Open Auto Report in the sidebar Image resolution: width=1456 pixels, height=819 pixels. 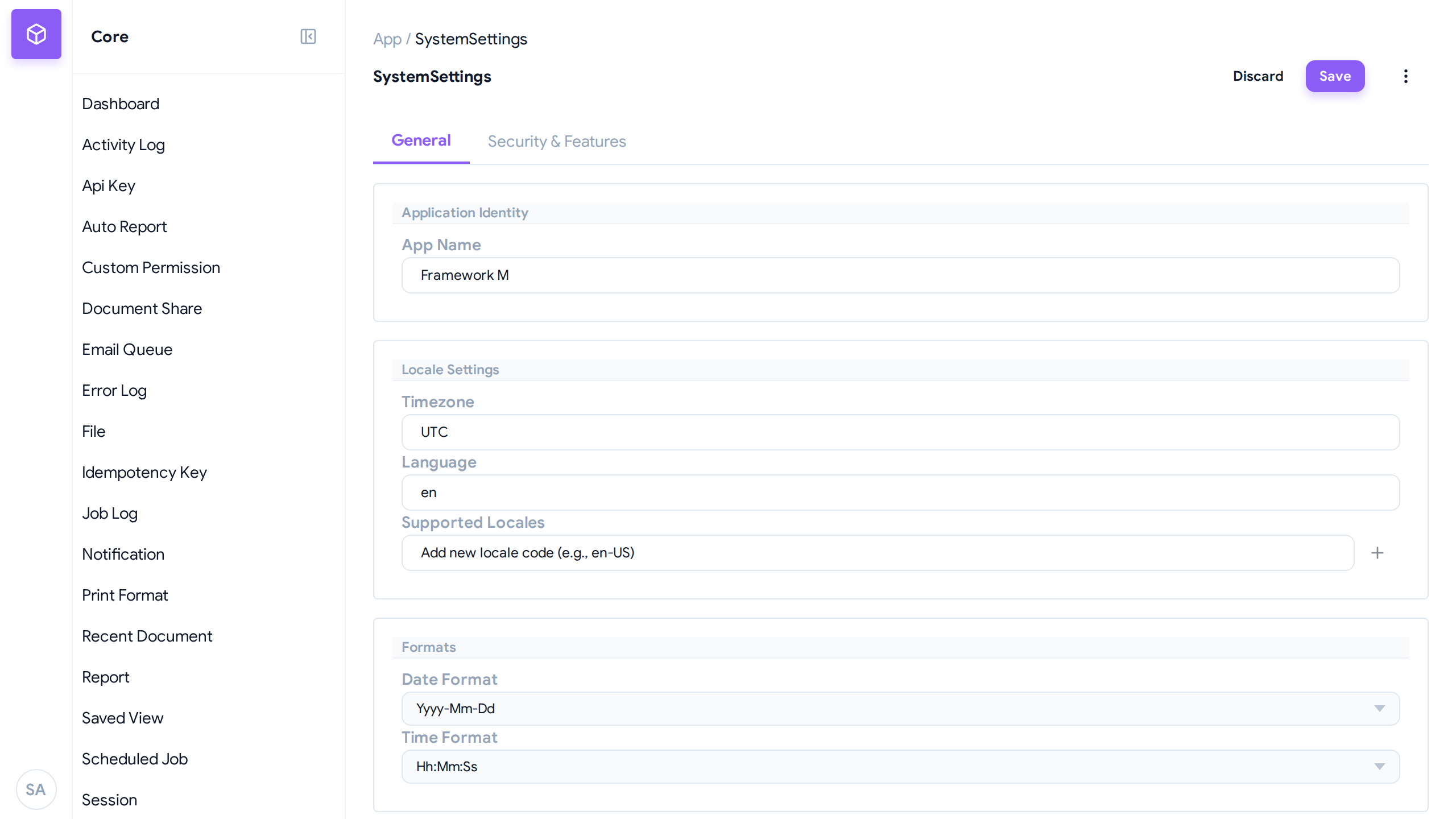(x=125, y=226)
